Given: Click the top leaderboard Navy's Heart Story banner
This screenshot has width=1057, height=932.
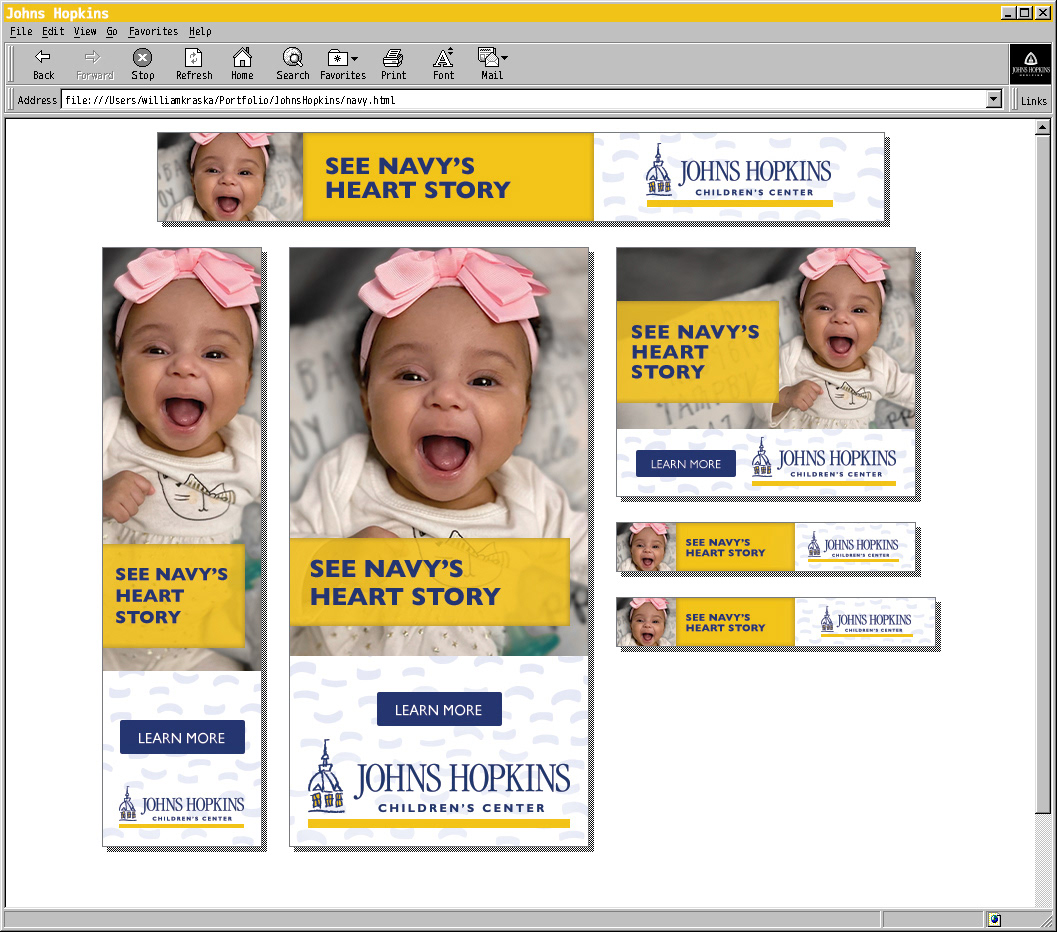Looking at the screenshot, I should point(520,177).
